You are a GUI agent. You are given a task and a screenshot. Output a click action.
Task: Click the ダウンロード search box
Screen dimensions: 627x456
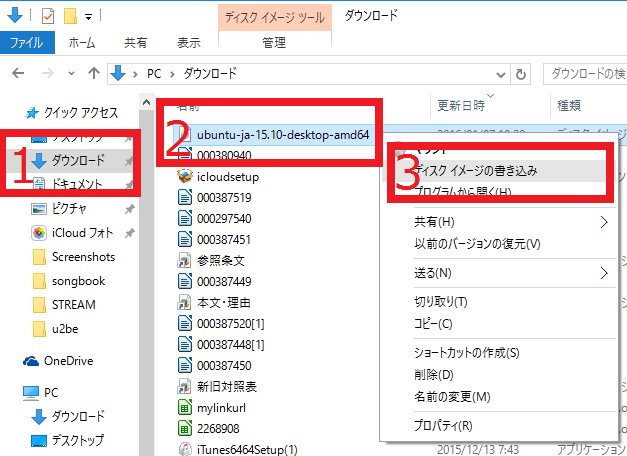(585, 73)
